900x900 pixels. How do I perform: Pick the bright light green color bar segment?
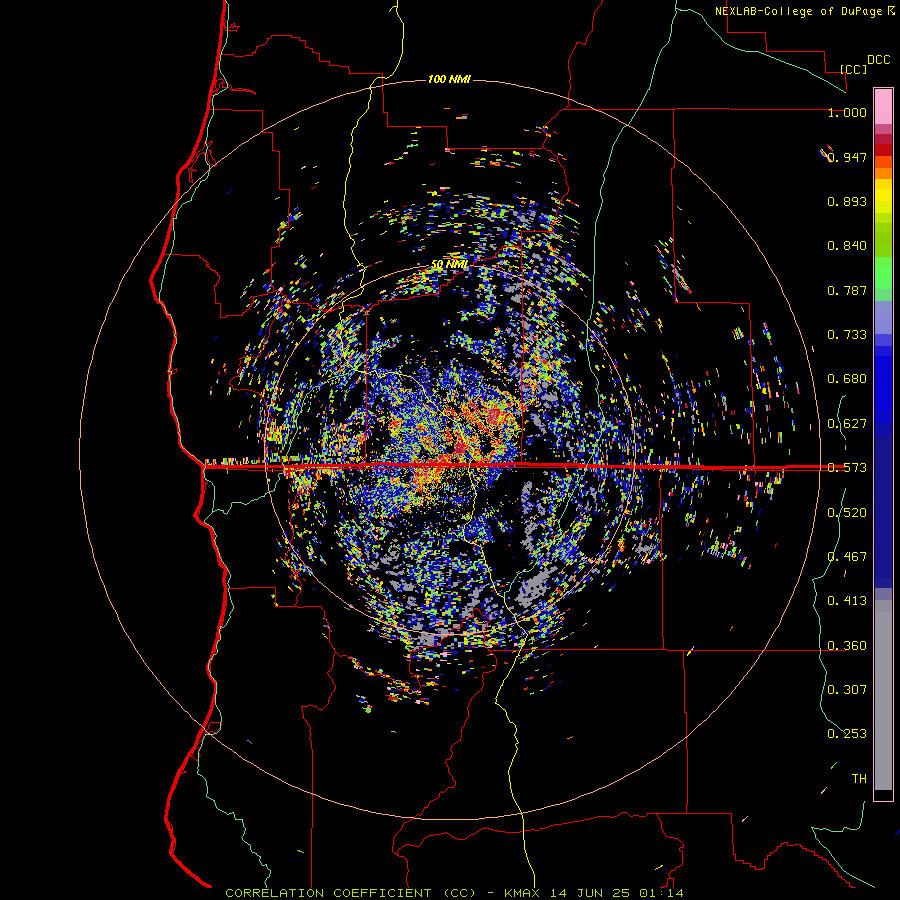click(x=883, y=273)
